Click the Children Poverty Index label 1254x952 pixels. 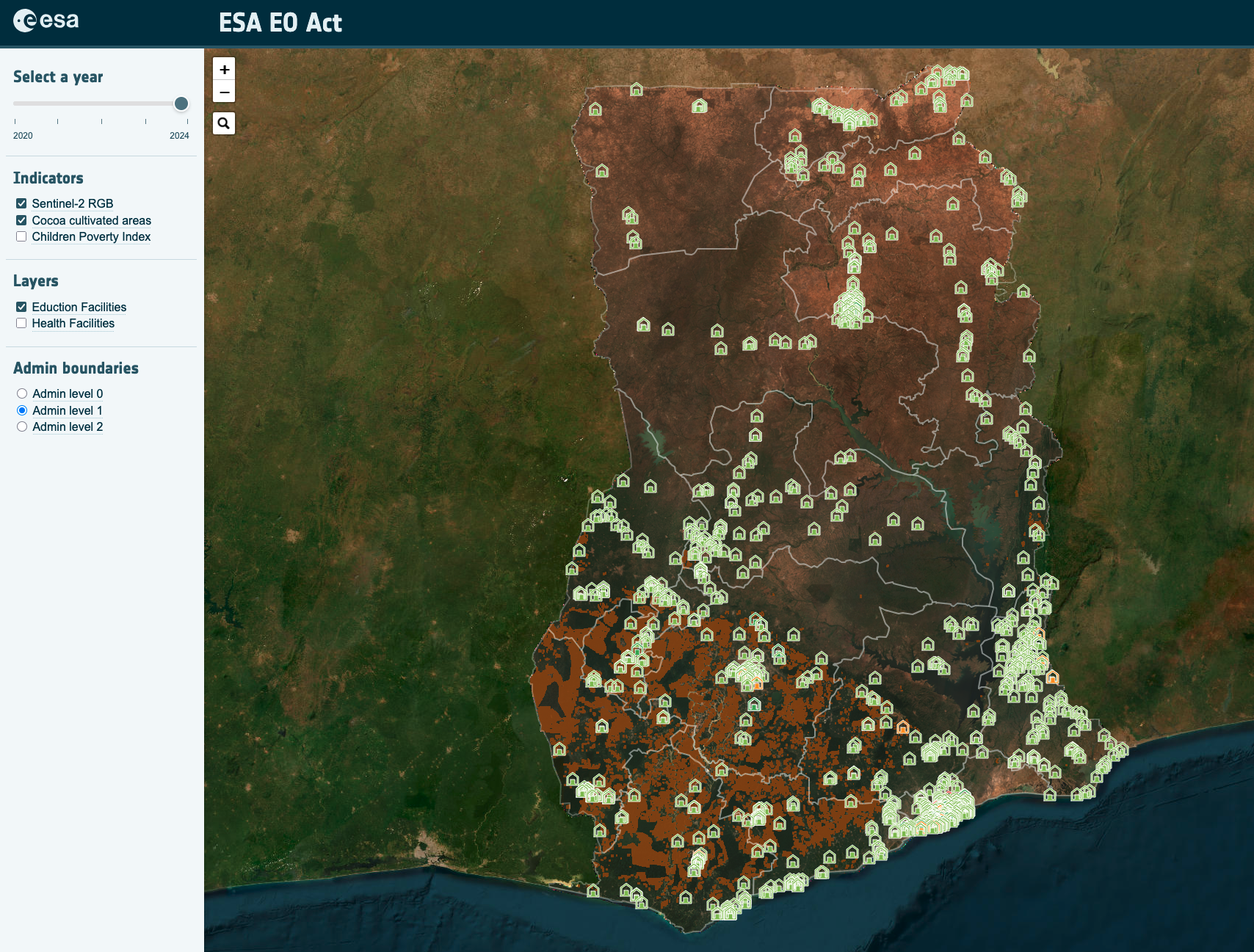pos(91,236)
